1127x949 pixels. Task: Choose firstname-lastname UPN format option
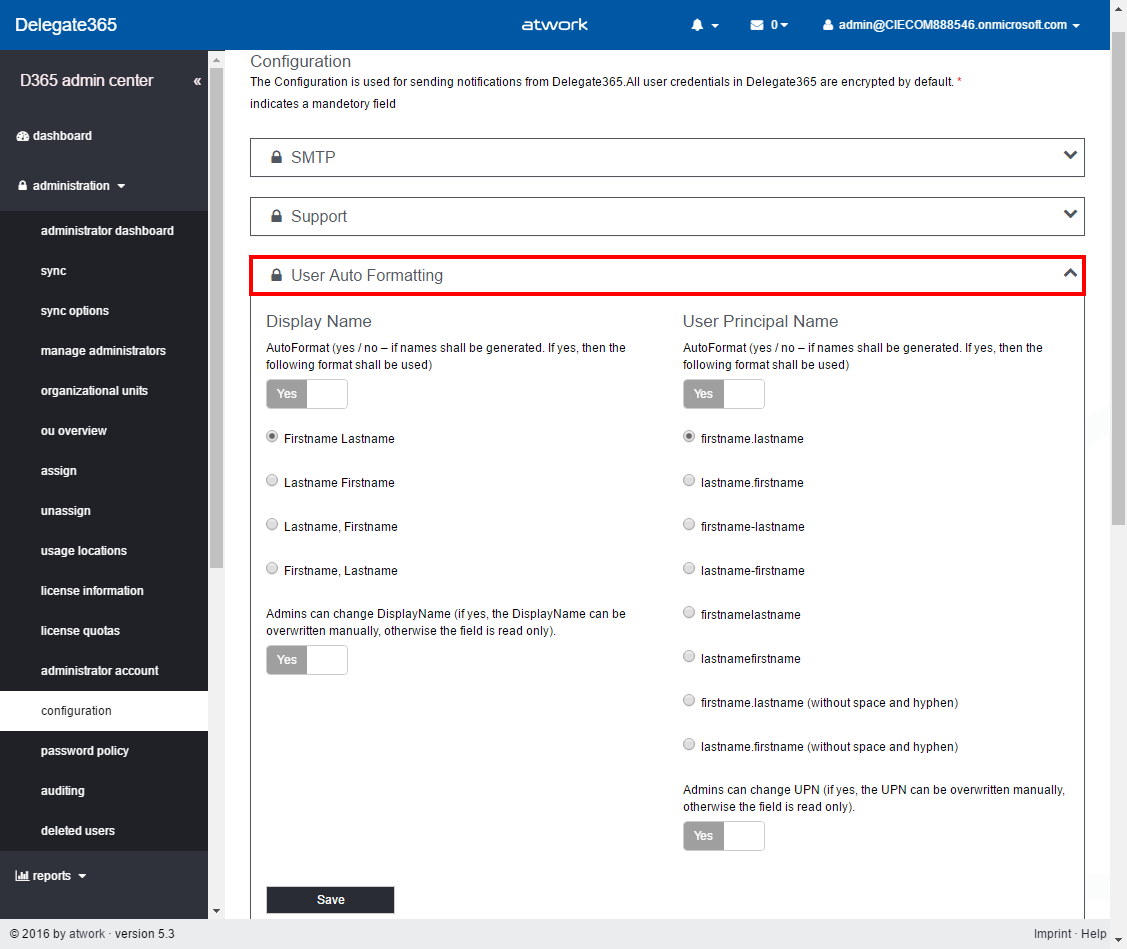(x=689, y=525)
